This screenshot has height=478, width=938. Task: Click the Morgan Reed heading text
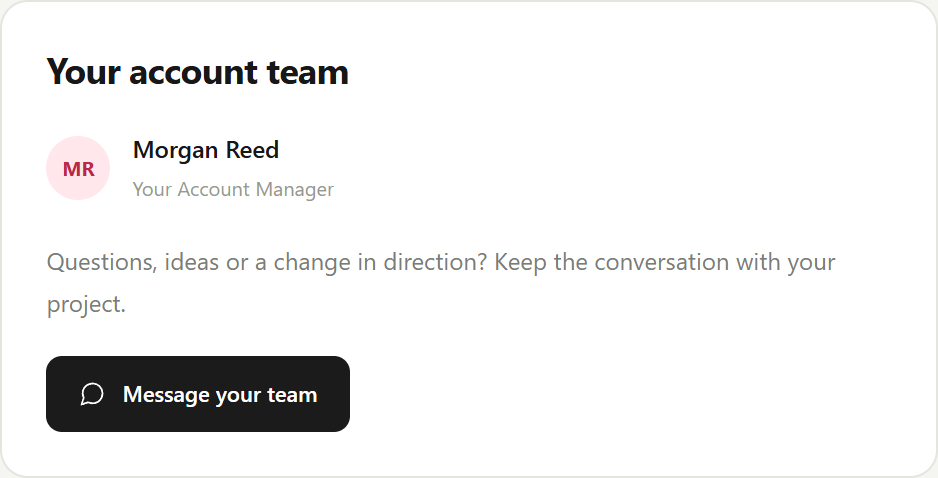tap(206, 150)
